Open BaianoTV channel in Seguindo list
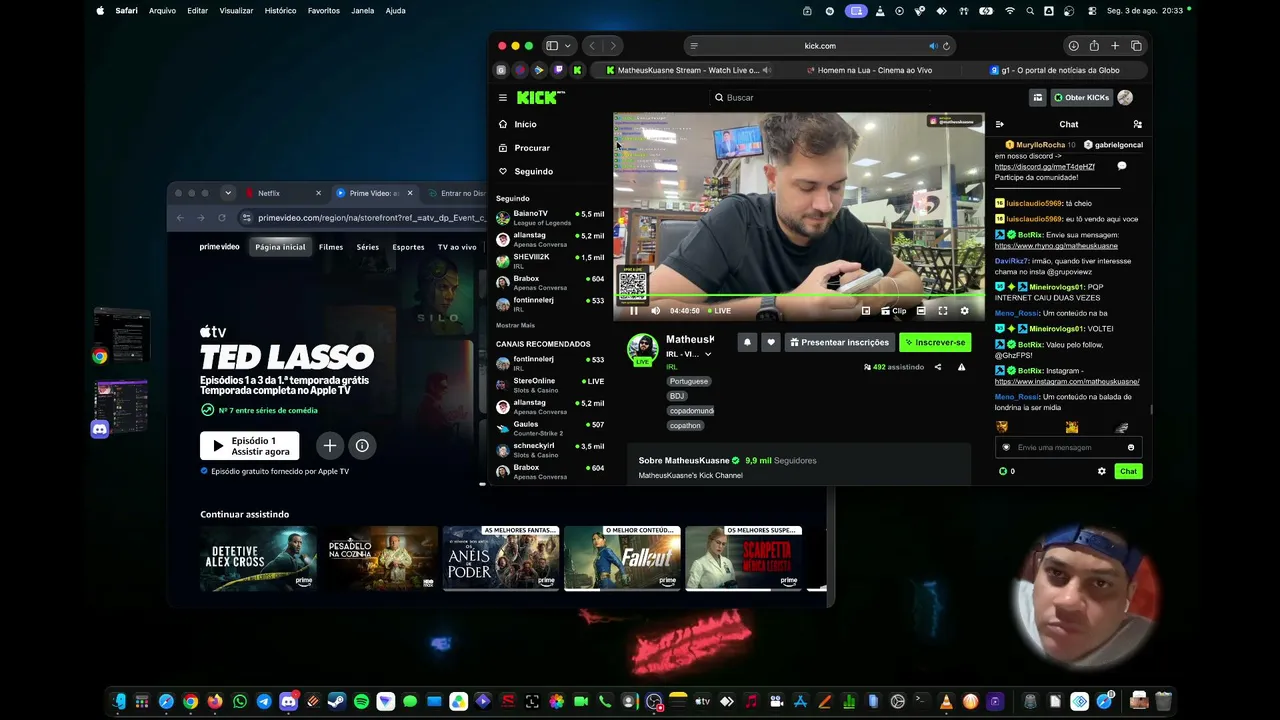The height and width of the screenshot is (720, 1280). [550, 217]
